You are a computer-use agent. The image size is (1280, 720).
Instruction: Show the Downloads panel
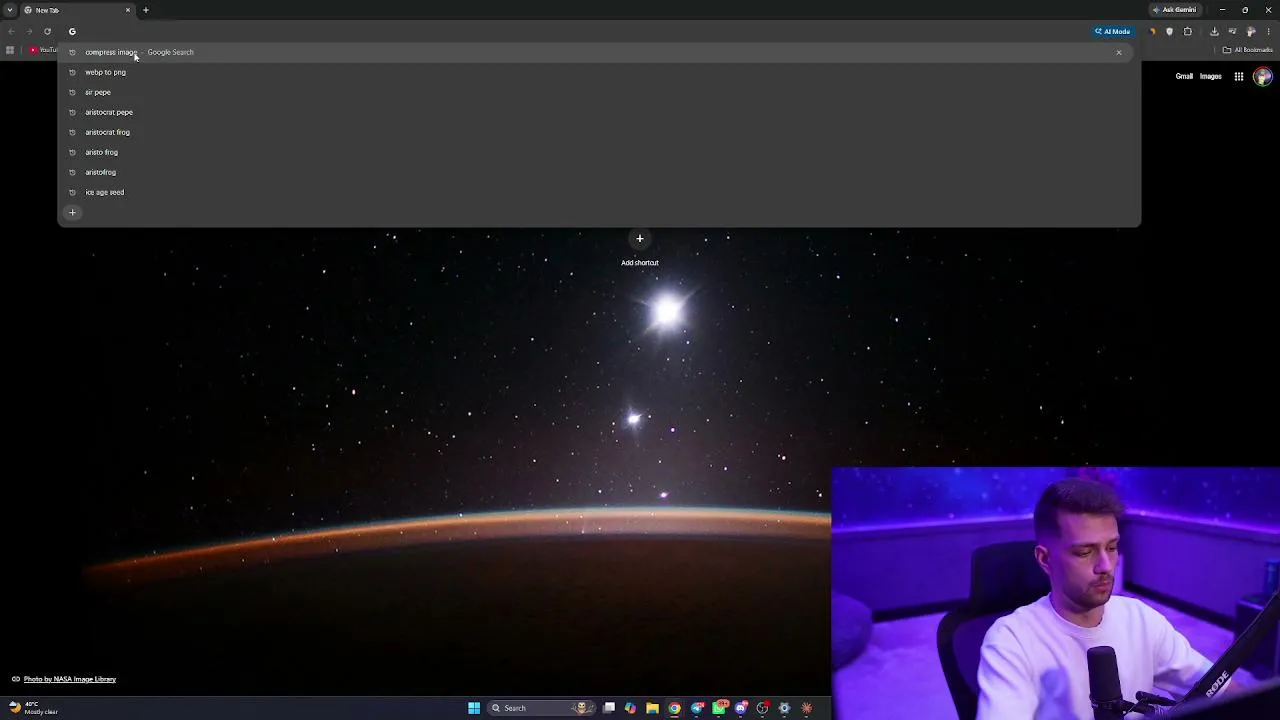coord(1214,31)
